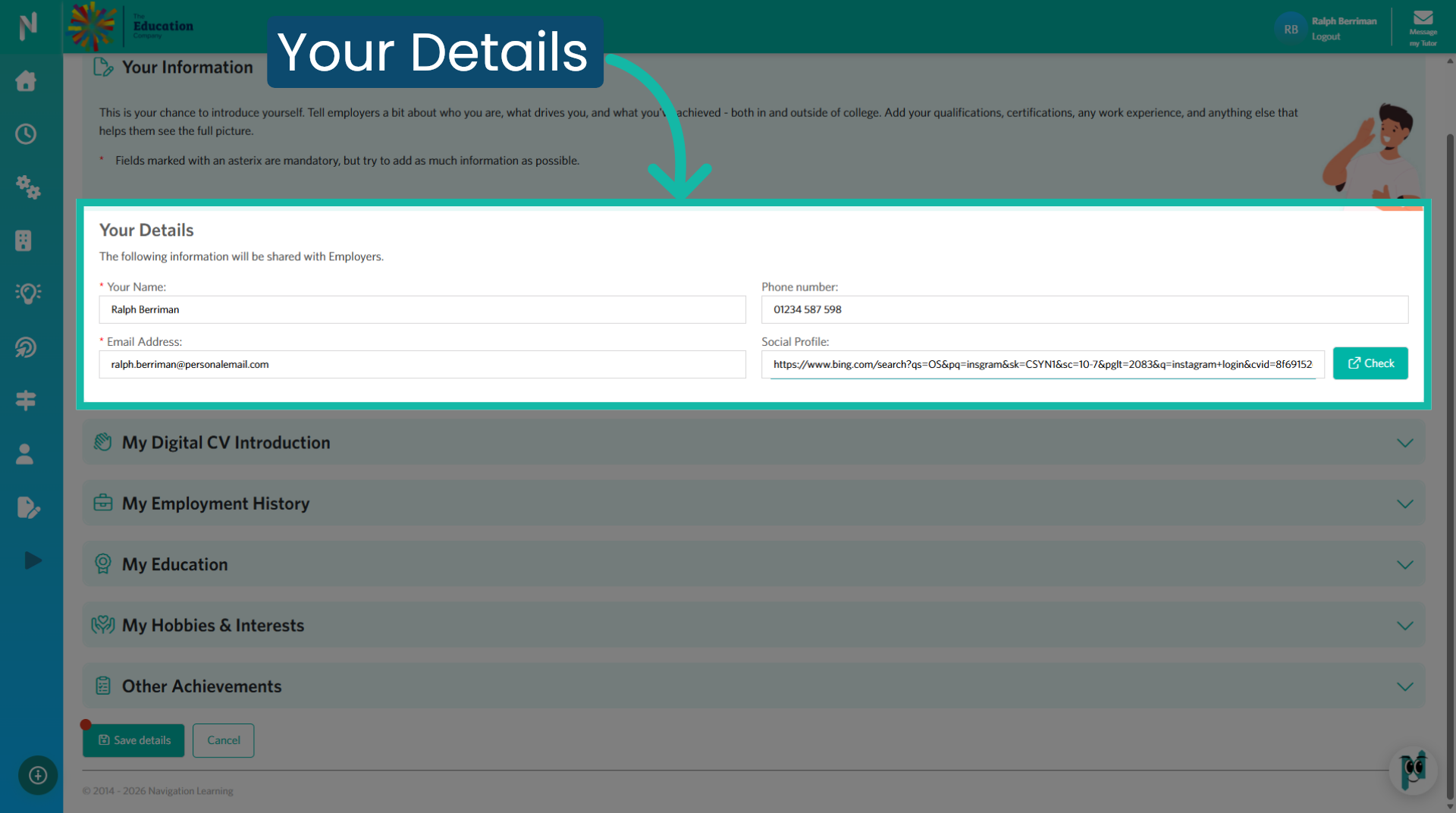Click the circular plus icon in sidebar
This screenshot has width=1456, height=813.
[38, 775]
